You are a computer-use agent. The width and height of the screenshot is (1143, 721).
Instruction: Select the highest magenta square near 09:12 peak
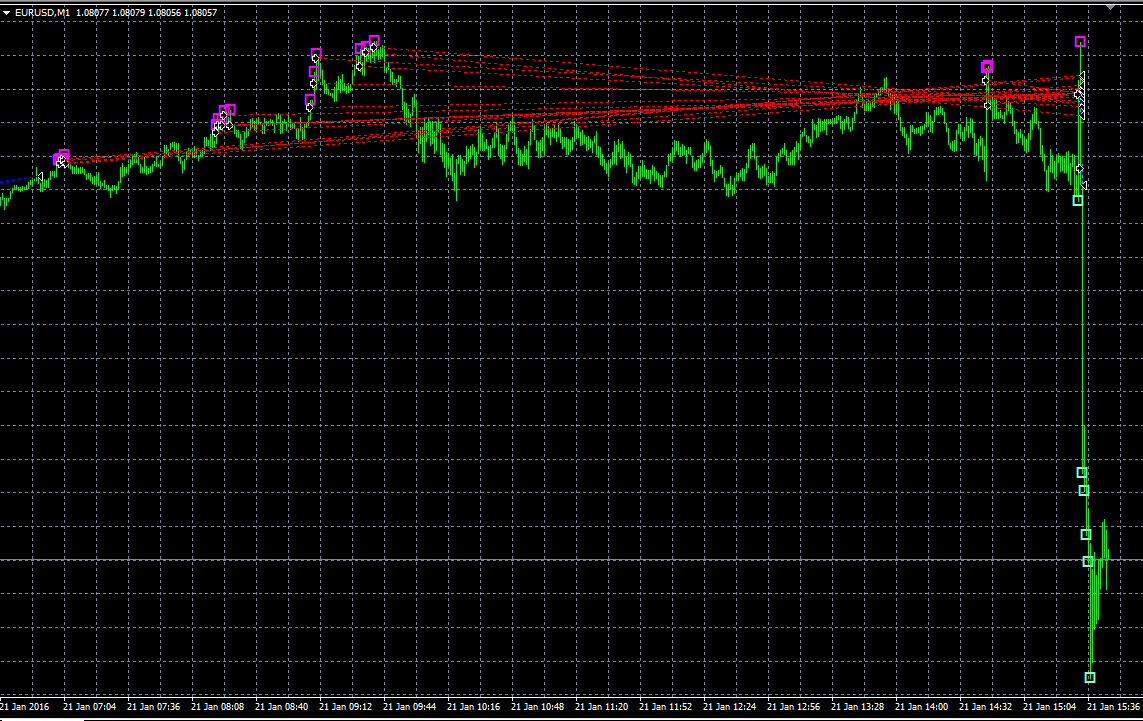click(x=374, y=41)
